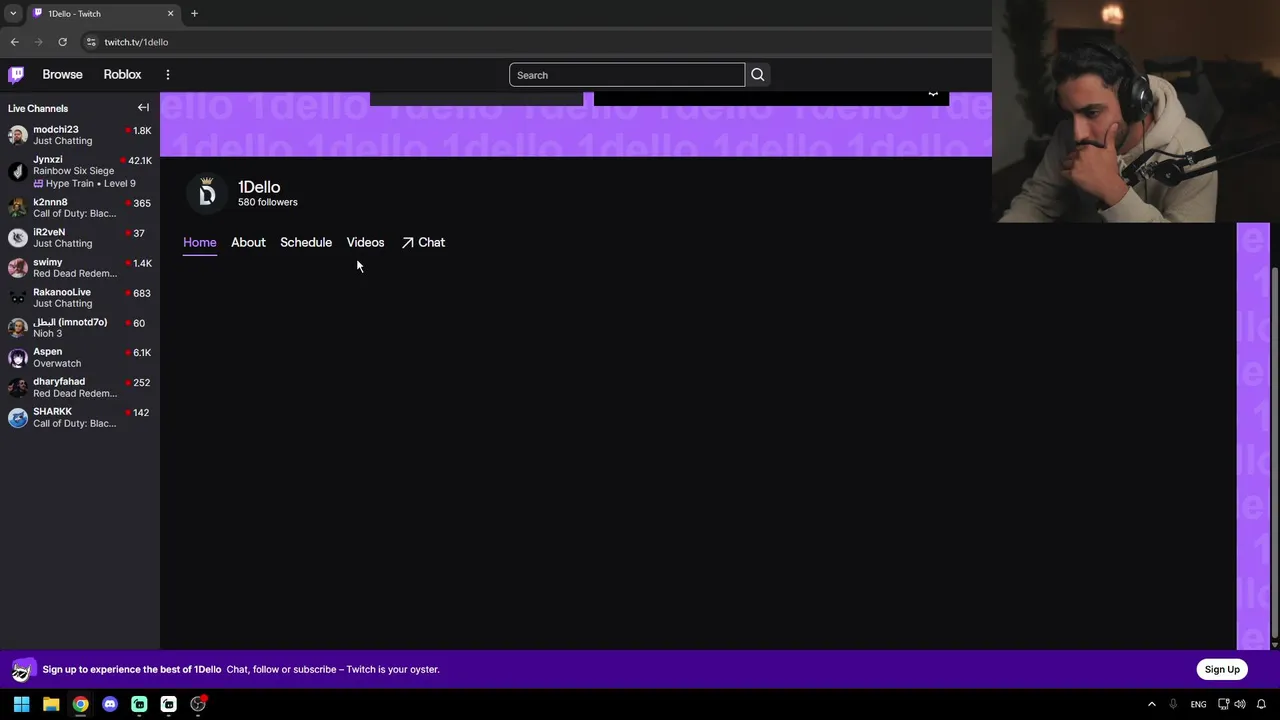Switch to the Schedule tab

click(x=306, y=242)
